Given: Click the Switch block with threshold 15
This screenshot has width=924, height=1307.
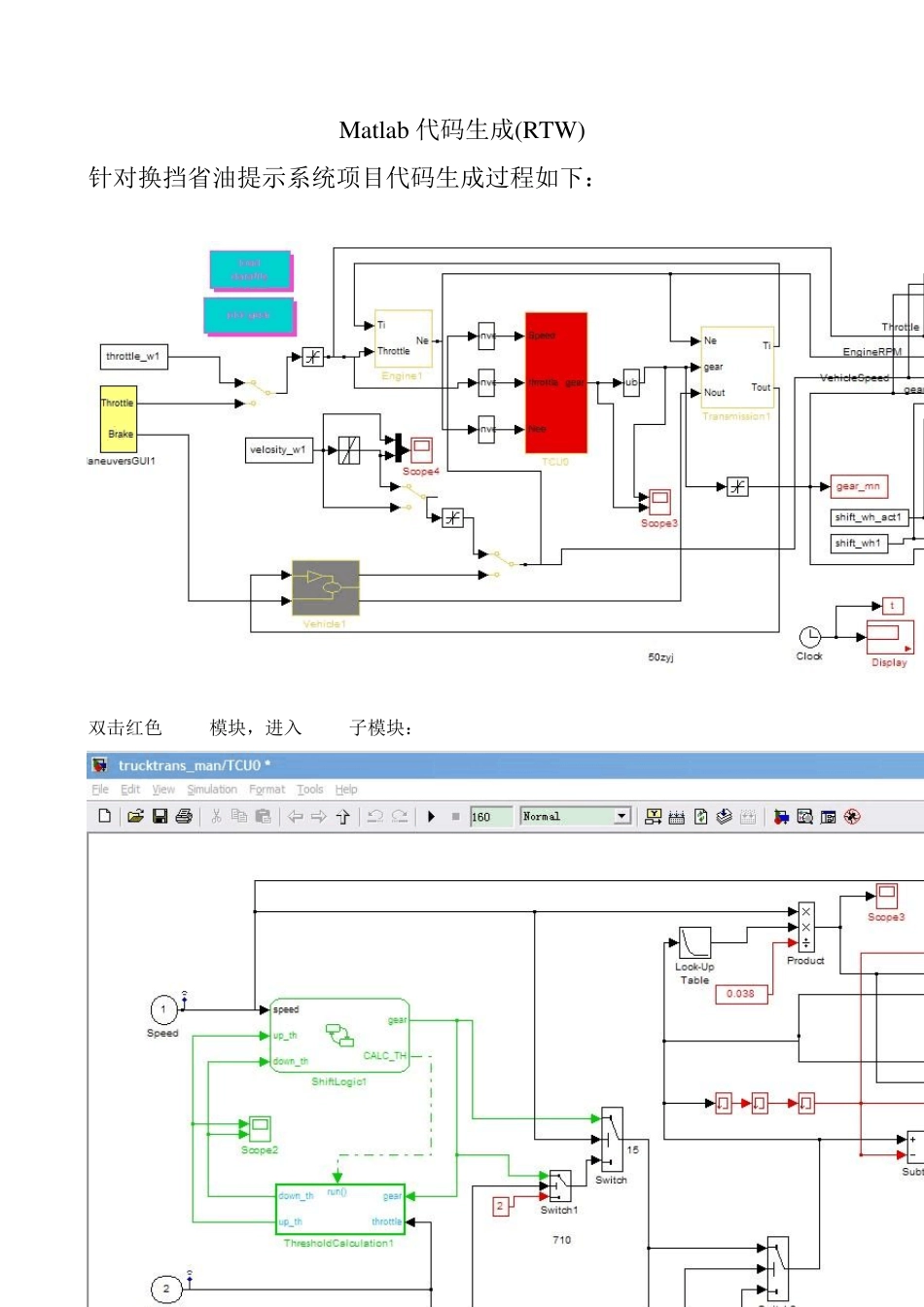Looking at the screenshot, I should [612, 1140].
